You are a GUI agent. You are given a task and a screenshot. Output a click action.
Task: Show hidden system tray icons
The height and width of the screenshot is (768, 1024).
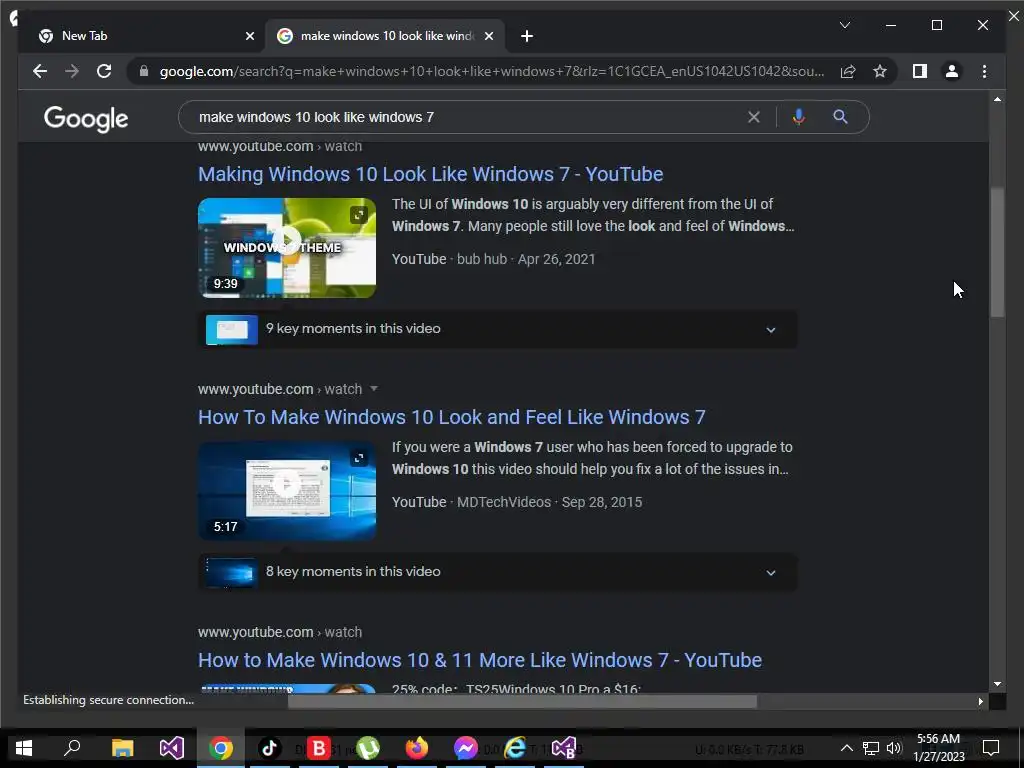point(846,748)
